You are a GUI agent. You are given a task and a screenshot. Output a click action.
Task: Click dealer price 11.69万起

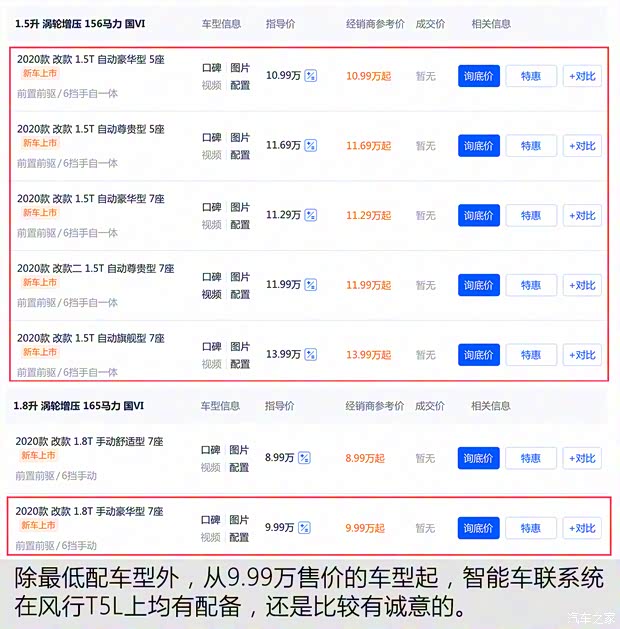pyautogui.click(x=369, y=146)
